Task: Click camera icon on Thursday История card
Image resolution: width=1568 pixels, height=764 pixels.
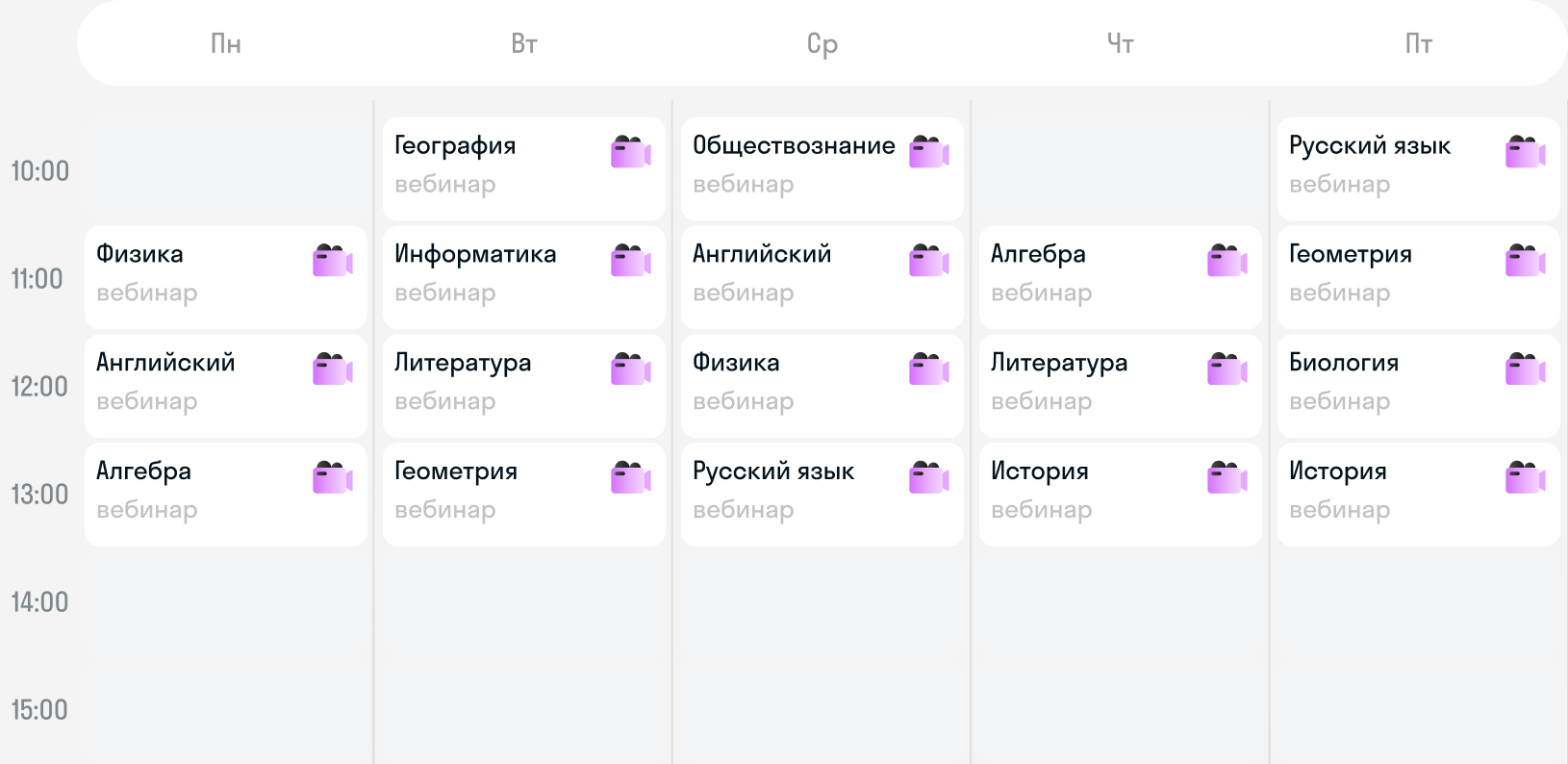Action: (x=1227, y=478)
